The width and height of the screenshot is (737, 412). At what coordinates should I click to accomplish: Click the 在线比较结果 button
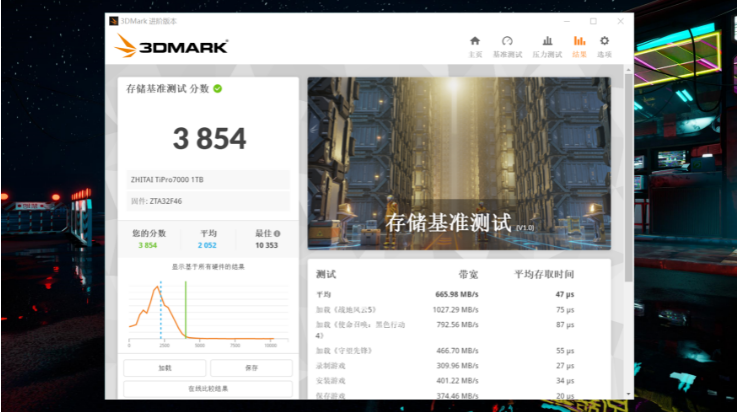(208, 389)
